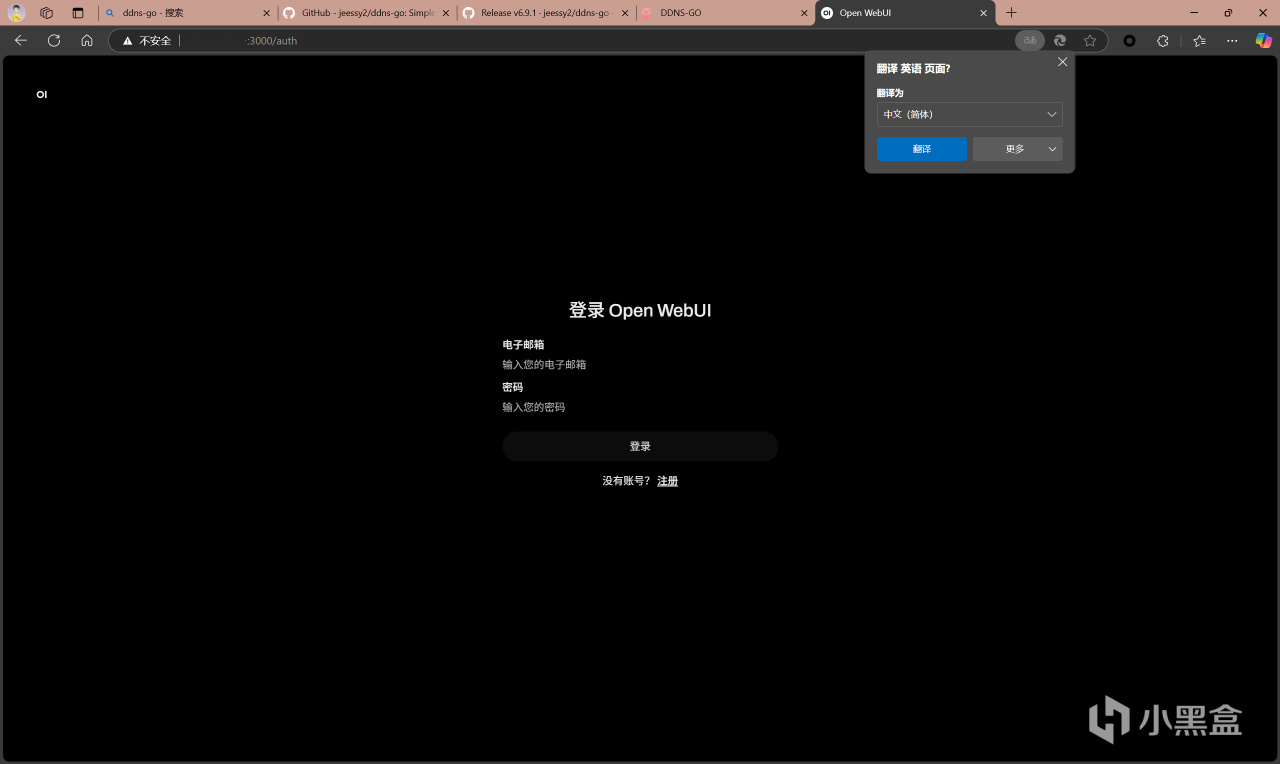
Task: Show the 不安全 site security warning
Action: (147, 41)
